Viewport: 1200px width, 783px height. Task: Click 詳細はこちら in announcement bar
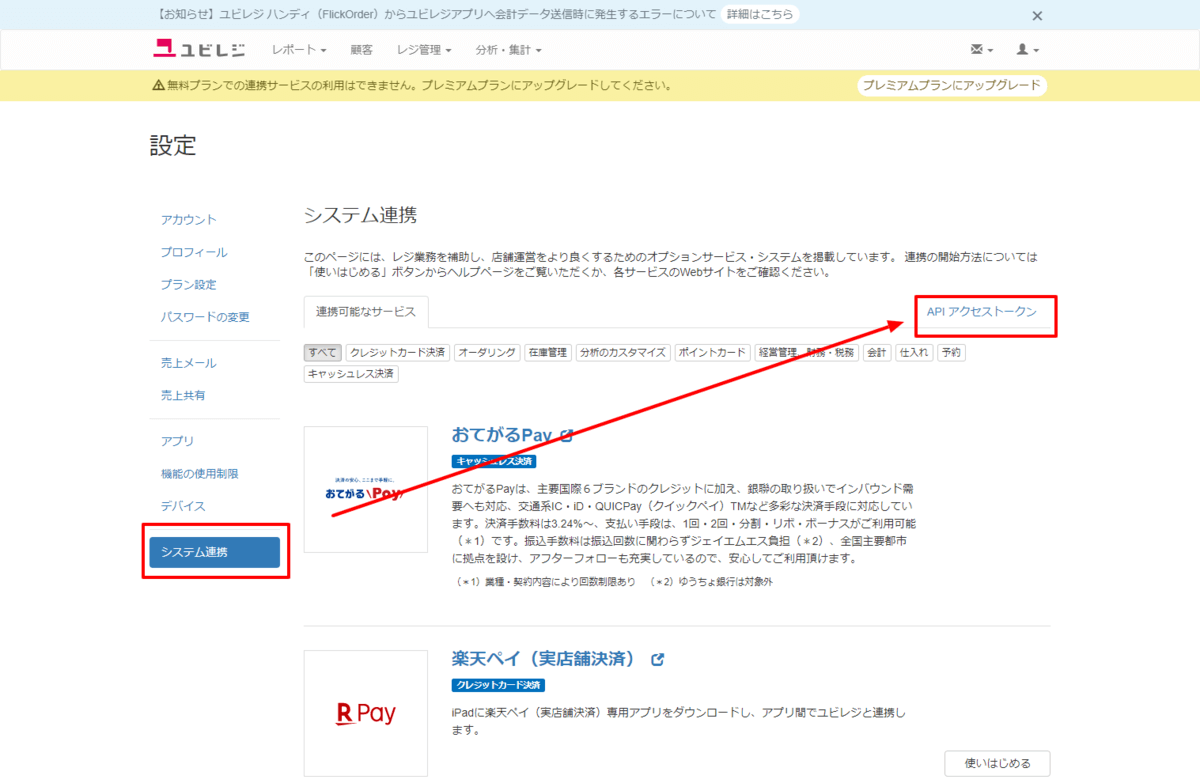tap(760, 15)
